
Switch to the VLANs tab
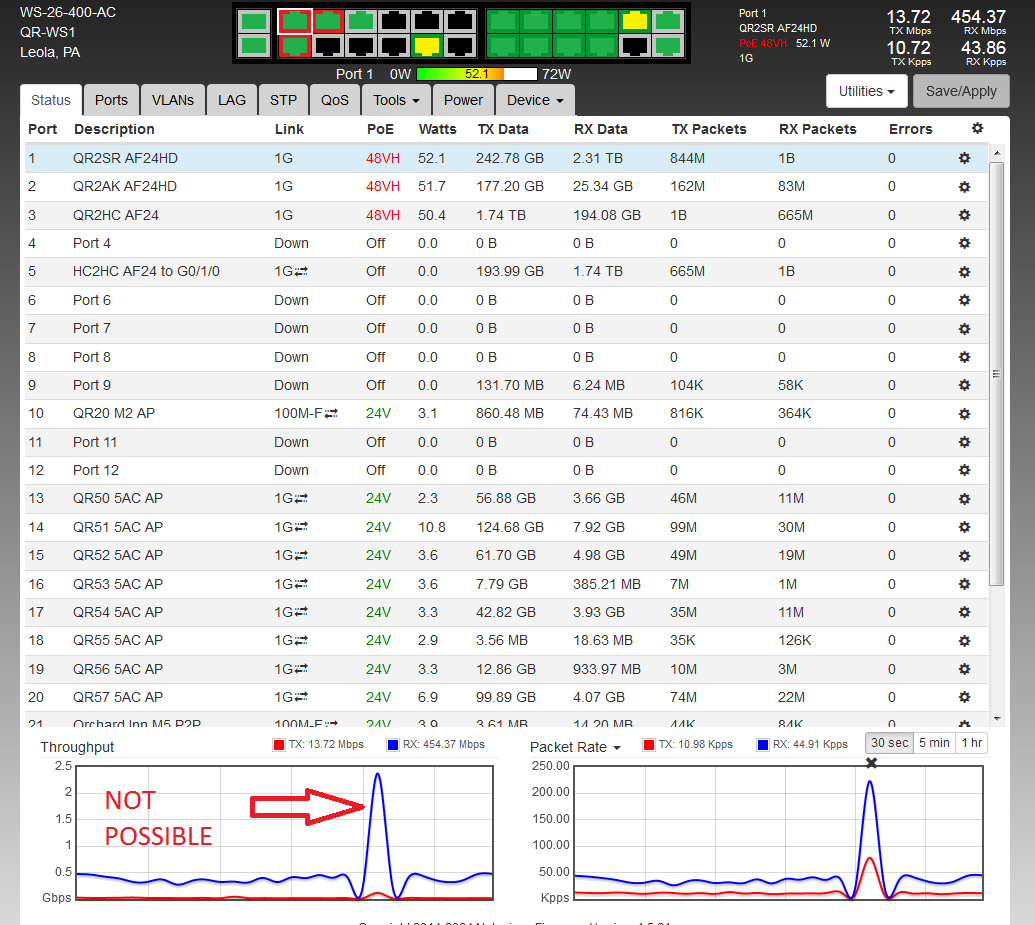(173, 100)
